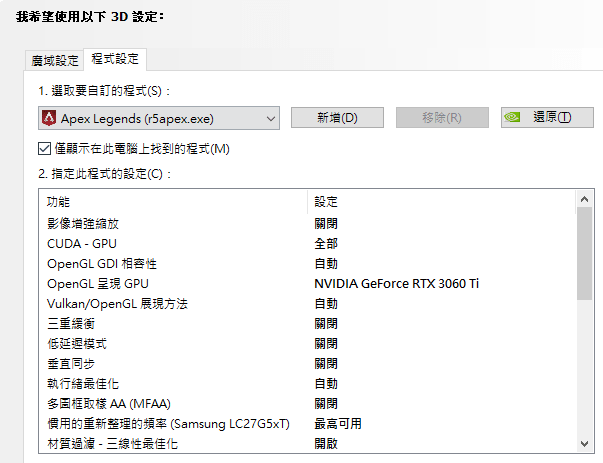Select the OpenGL GDI 相容性 row

(308, 263)
